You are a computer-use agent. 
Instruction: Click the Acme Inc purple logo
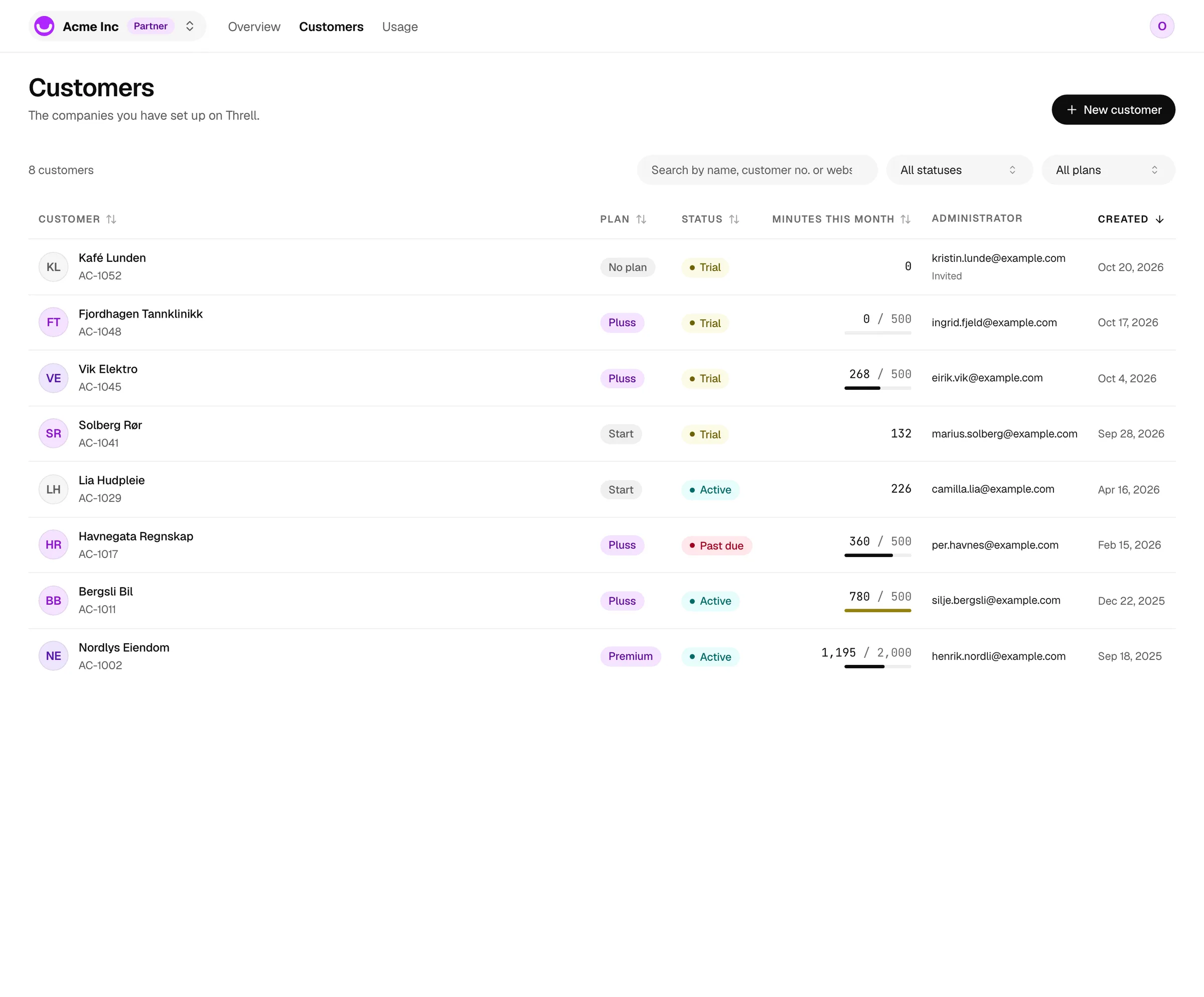44,27
